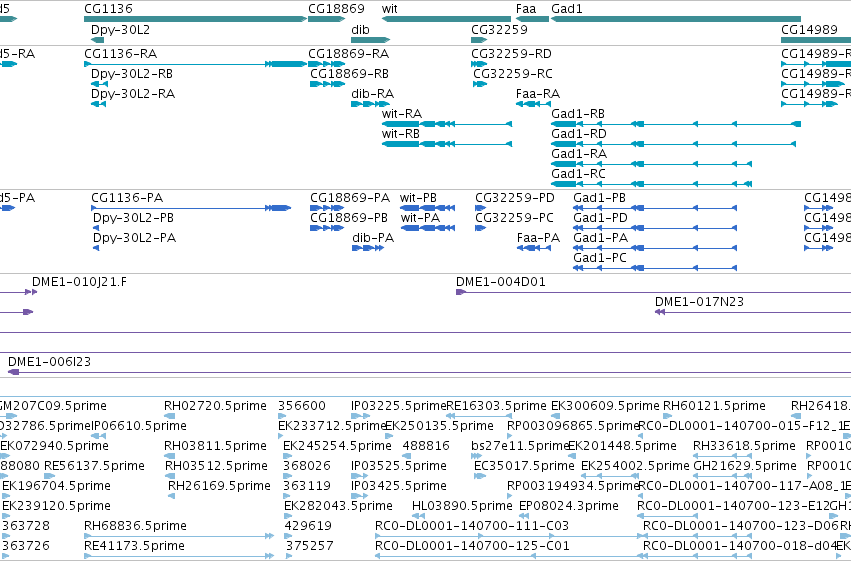851x561 pixels.
Task: Select protein CG18869-PB label
Action: pyautogui.click(x=349, y=218)
